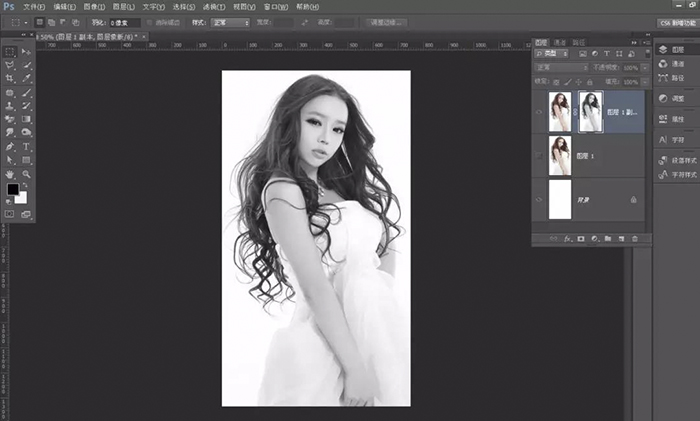Select the Rectangular Marquee tool
This screenshot has width=700, height=421.
click(10, 50)
